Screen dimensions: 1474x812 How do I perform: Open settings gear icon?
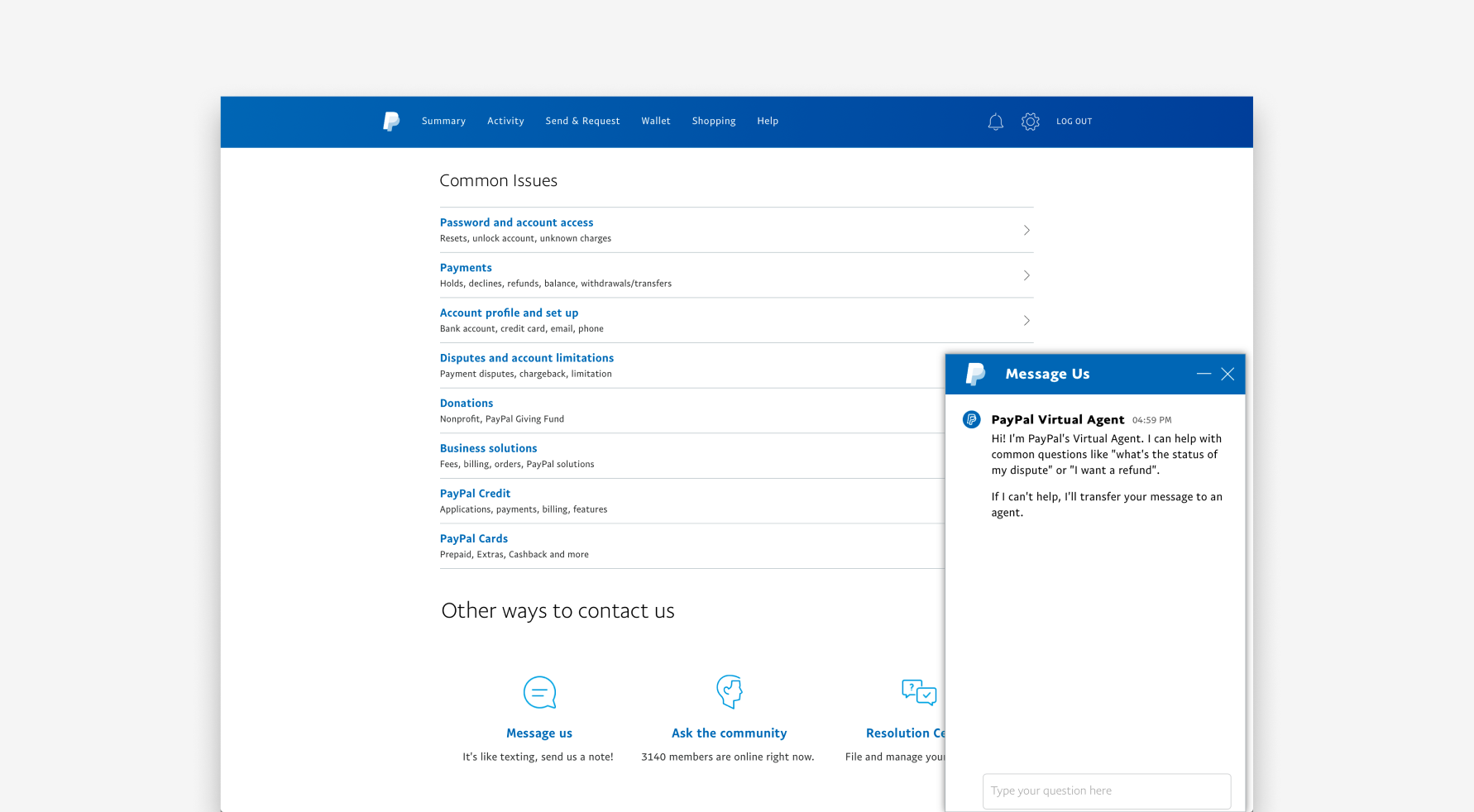tap(1031, 122)
